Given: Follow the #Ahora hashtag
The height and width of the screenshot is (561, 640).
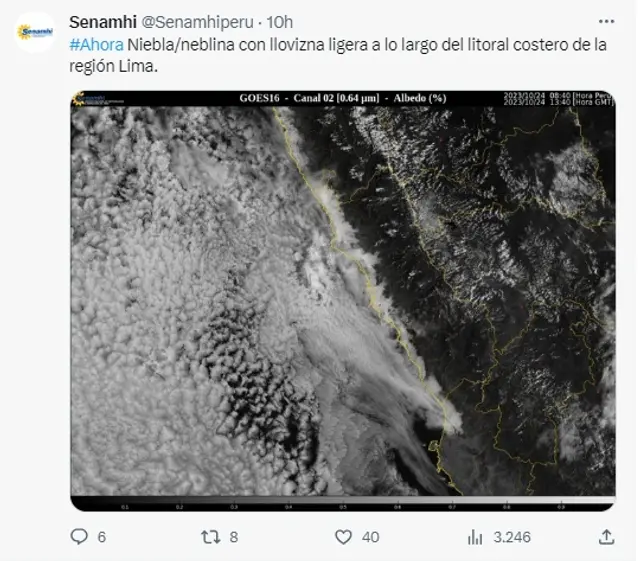Looking at the screenshot, I should pyautogui.click(x=96, y=45).
